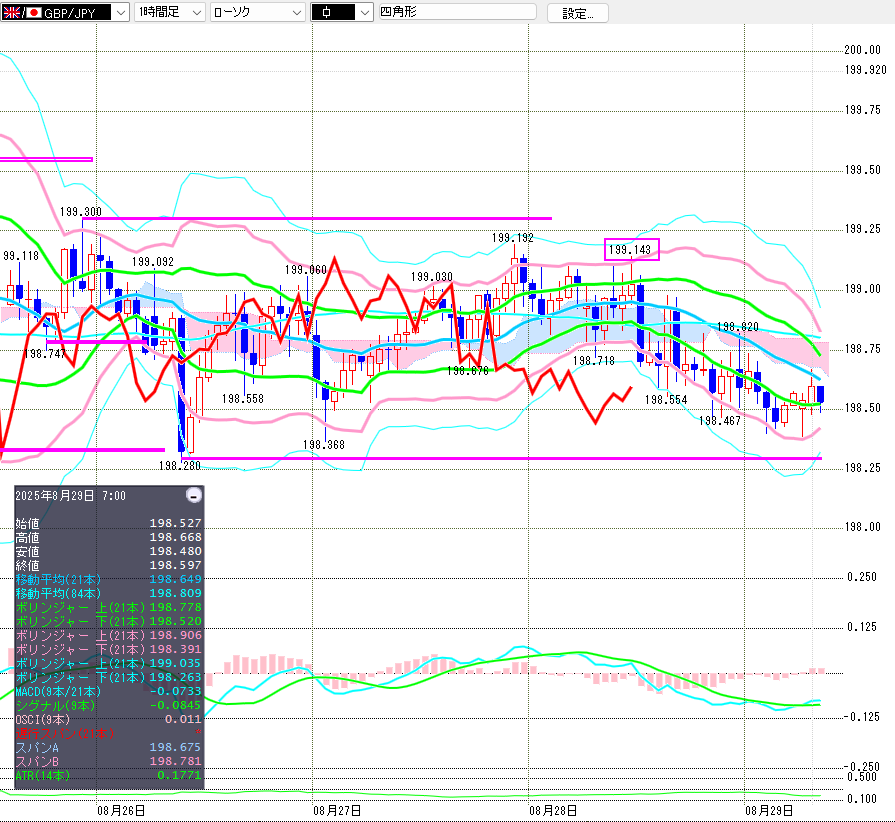This screenshot has width=895, height=822.
Task: Click the 198.558 price label on chart
Action: (243, 399)
